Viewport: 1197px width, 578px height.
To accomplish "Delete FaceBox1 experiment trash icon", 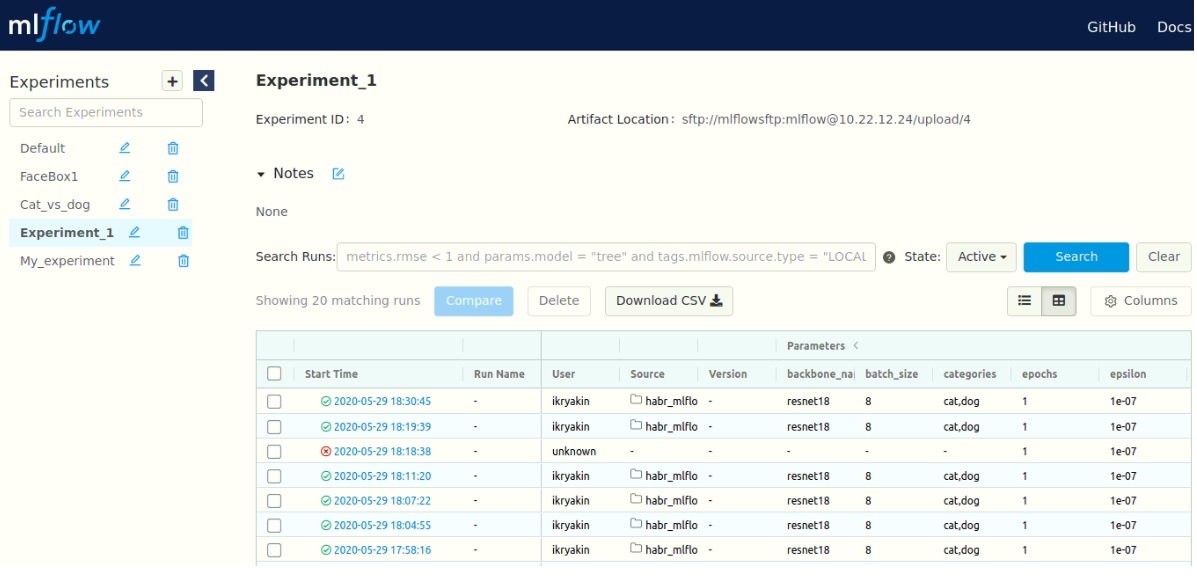I will pyautogui.click(x=173, y=176).
